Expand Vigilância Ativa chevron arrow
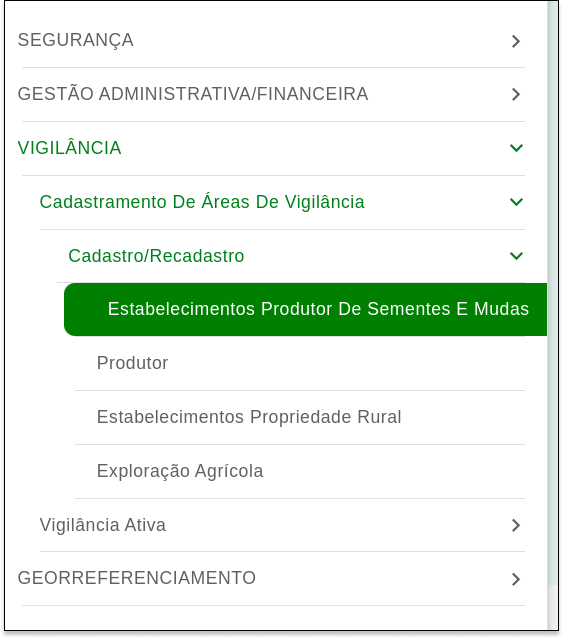This screenshot has height=639, width=563. (x=516, y=525)
